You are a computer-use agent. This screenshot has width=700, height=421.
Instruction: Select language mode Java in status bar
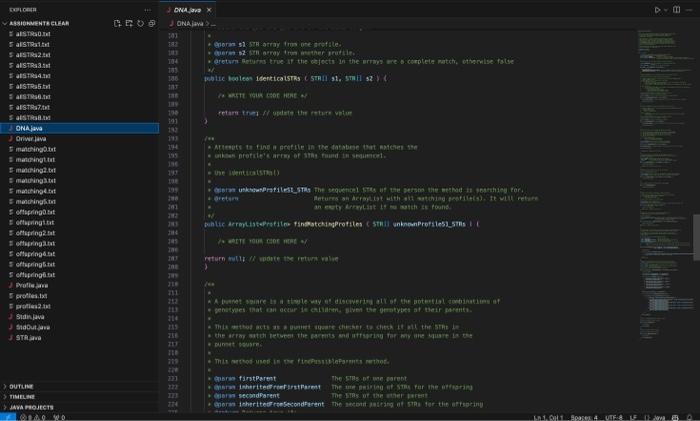(x=655, y=417)
